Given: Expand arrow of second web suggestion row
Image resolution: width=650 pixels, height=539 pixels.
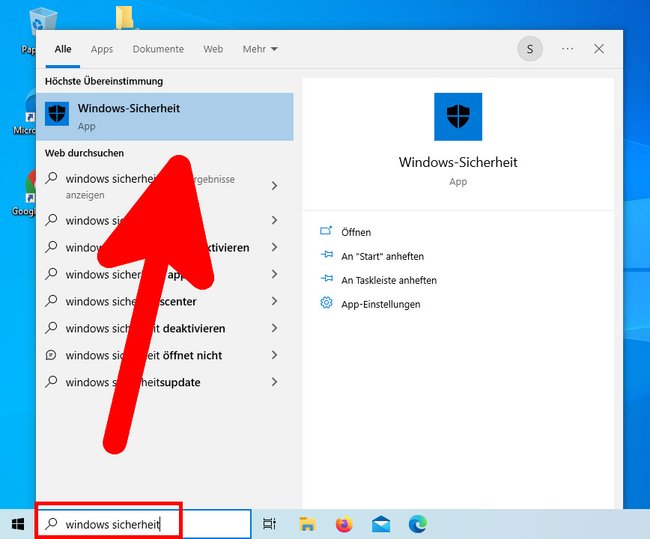Looking at the screenshot, I should pyautogui.click(x=274, y=220).
